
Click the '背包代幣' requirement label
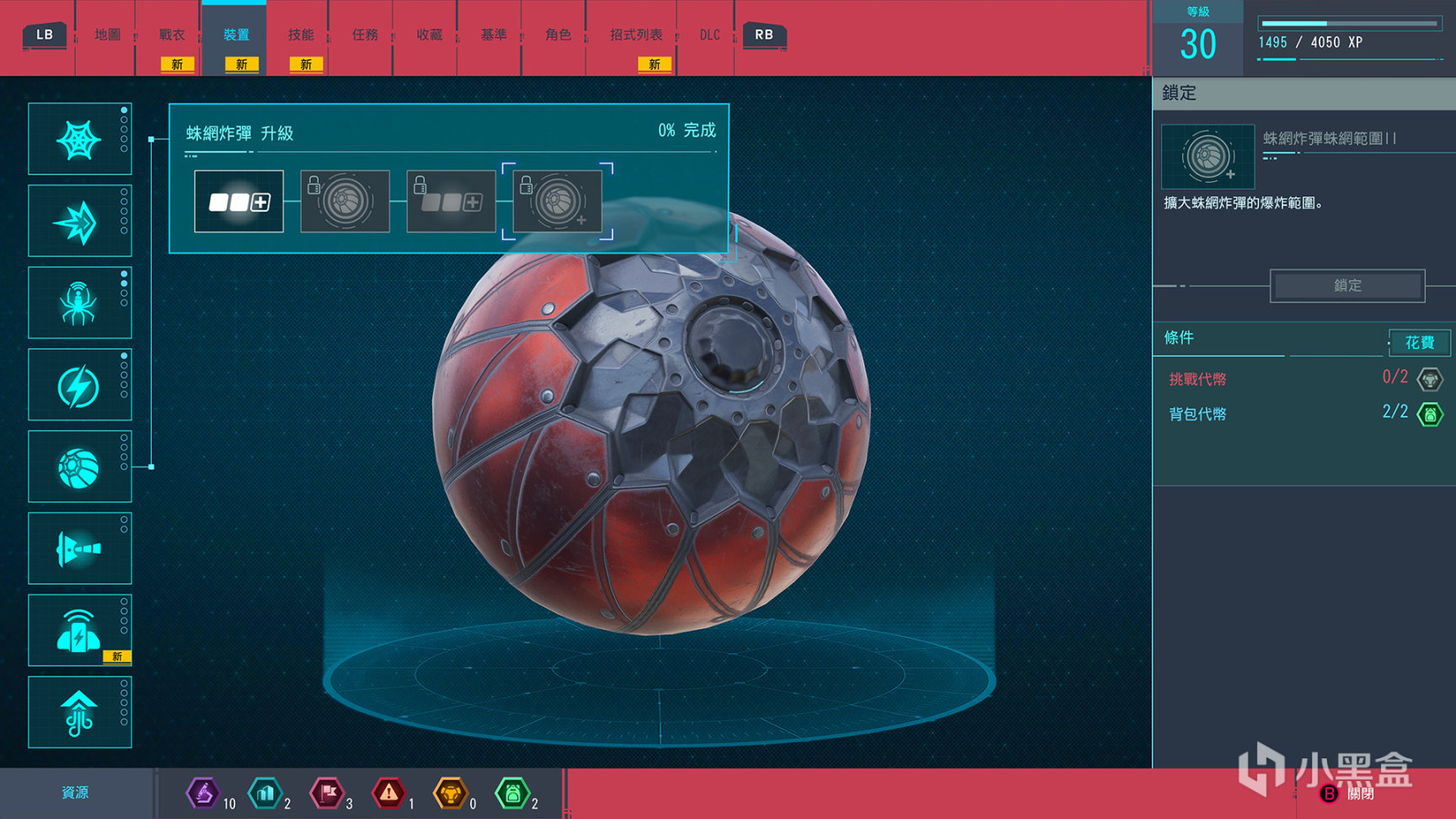tap(1197, 414)
